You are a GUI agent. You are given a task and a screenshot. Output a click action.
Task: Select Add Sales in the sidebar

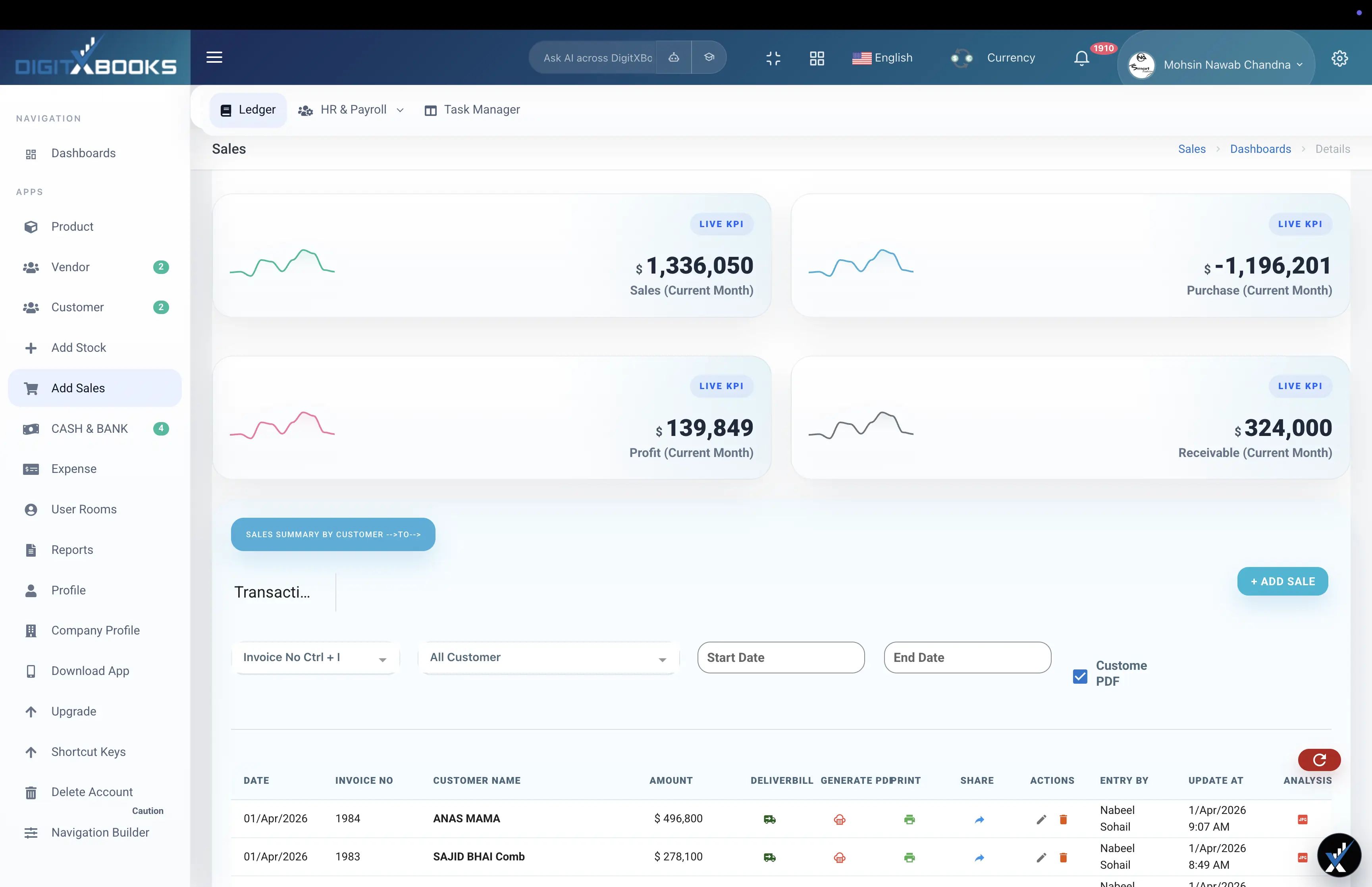coord(78,388)
